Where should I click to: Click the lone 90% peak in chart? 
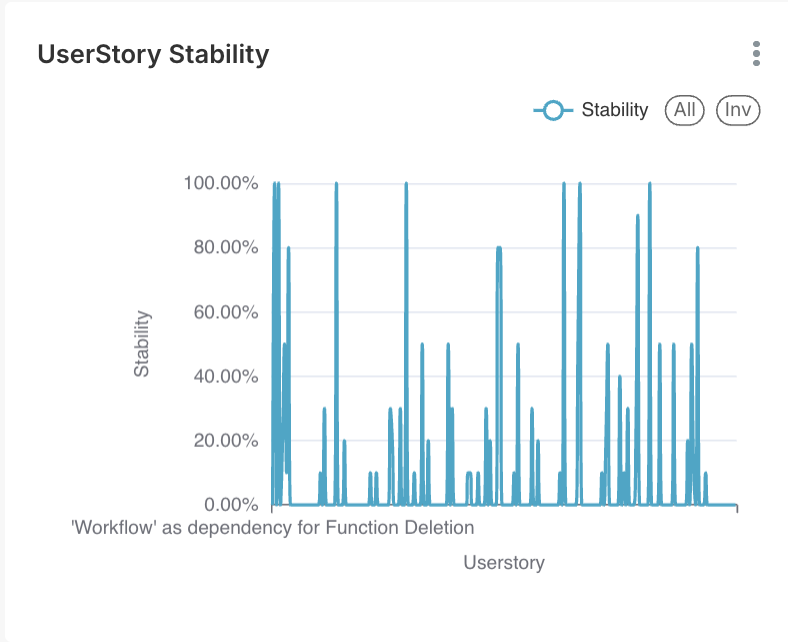[637, 216]
